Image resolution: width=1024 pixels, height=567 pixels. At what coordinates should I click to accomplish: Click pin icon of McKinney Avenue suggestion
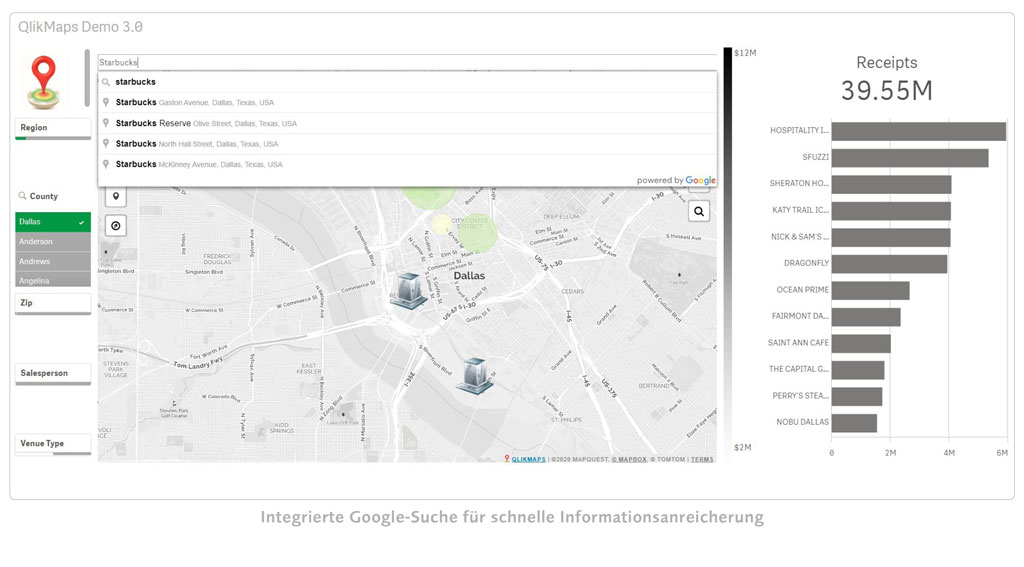coord(106,165)
